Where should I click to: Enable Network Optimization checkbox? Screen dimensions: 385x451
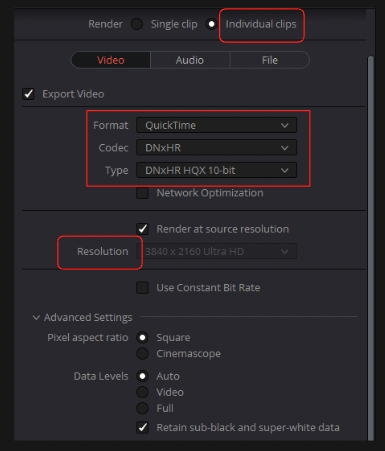coord(142,193)
